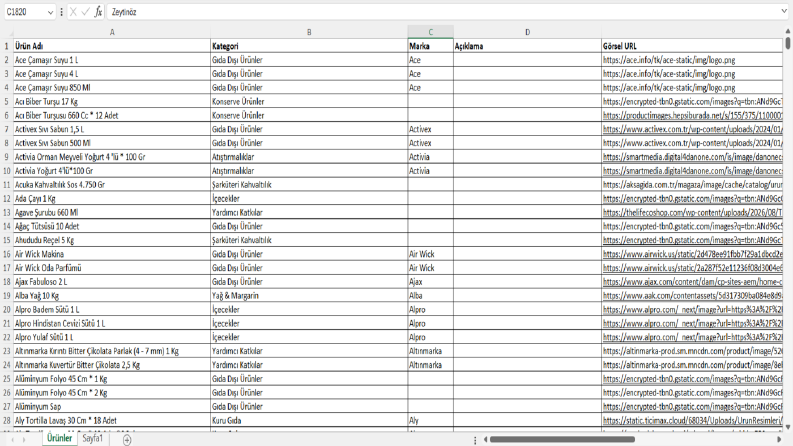Select Şarküteri Kahvaltılık cell in row 11
Screen dimensions: 793x446
click(309, 185)
